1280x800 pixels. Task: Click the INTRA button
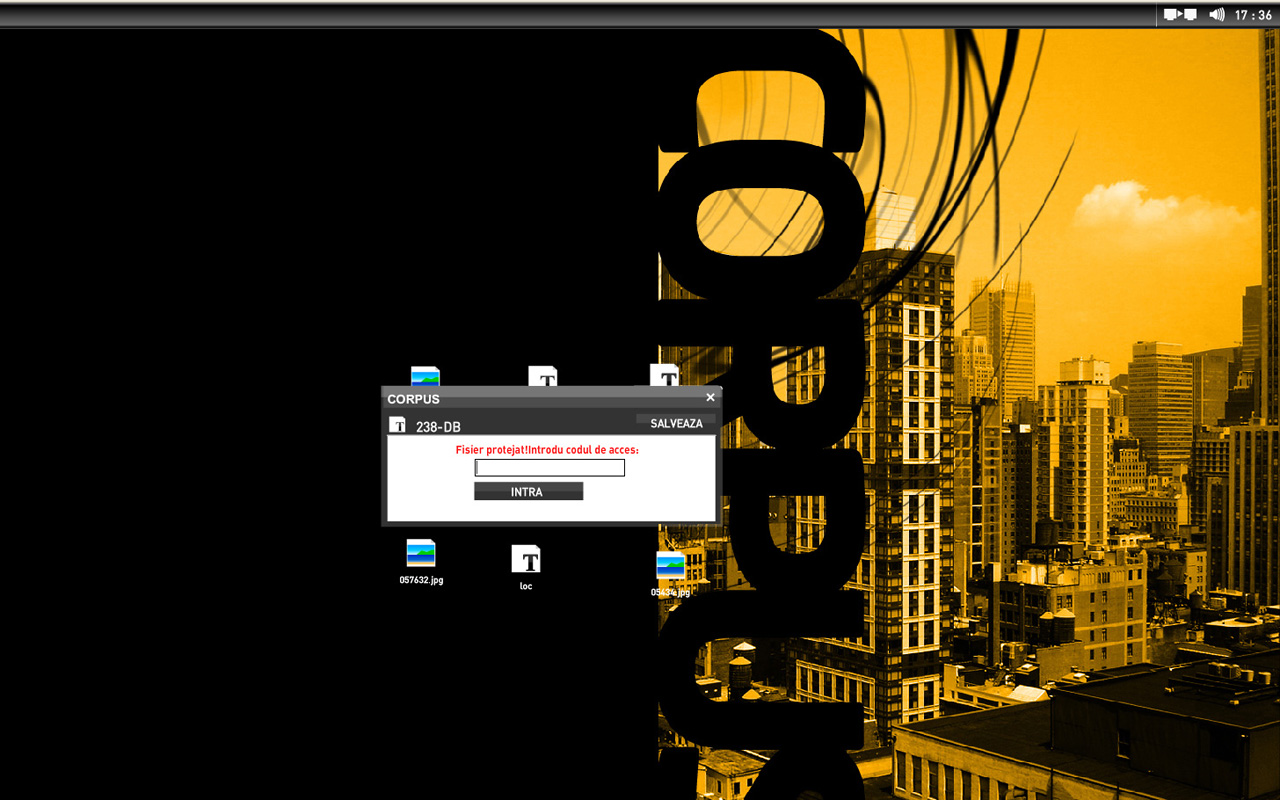[x=528, y=491]
